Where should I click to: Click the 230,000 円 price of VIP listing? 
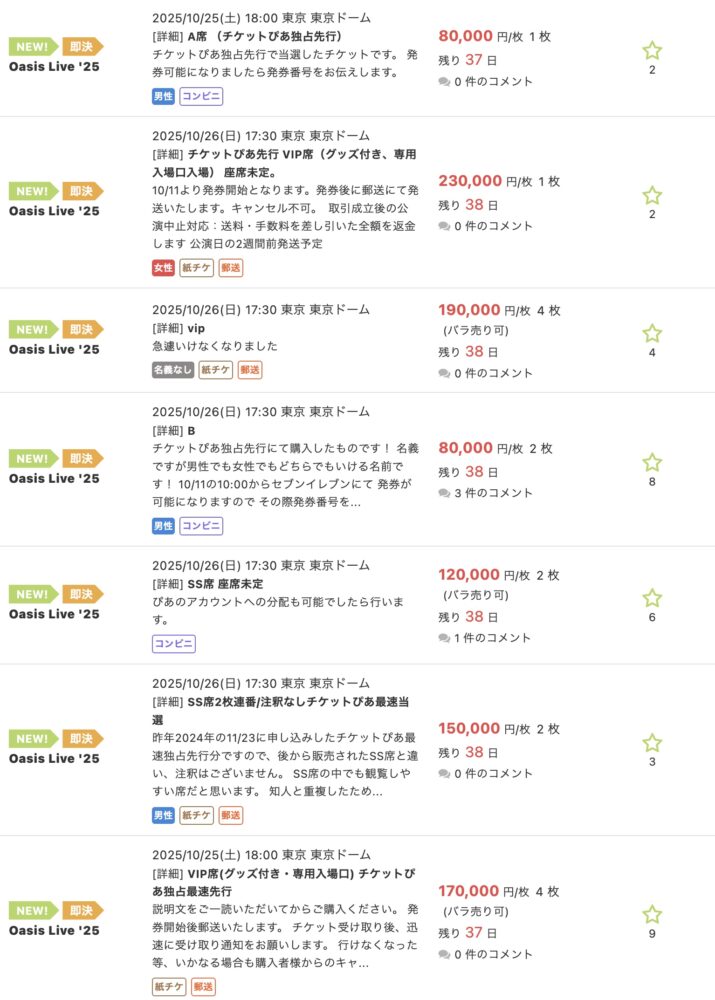470,181
